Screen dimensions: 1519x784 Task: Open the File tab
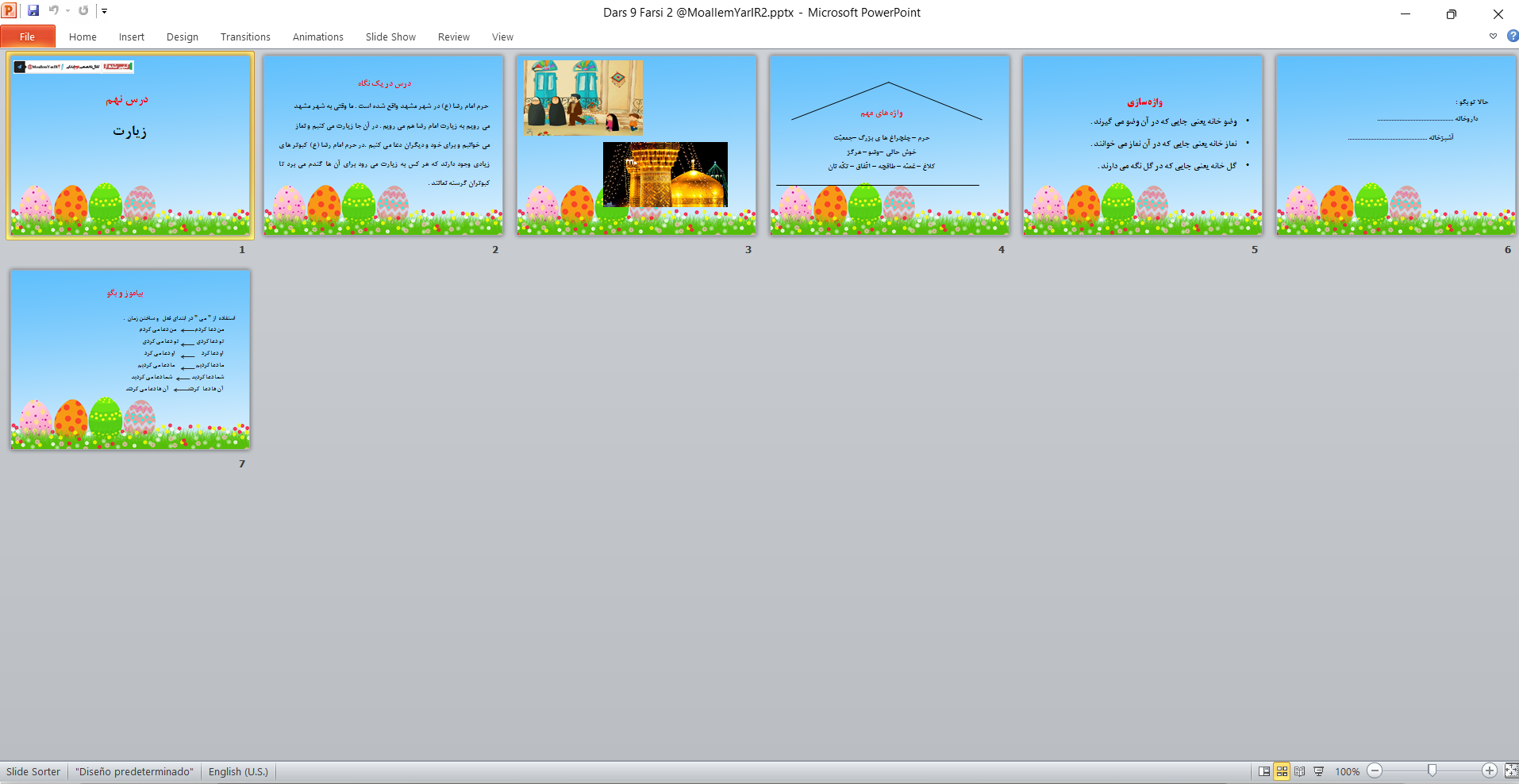click(28, 37)
